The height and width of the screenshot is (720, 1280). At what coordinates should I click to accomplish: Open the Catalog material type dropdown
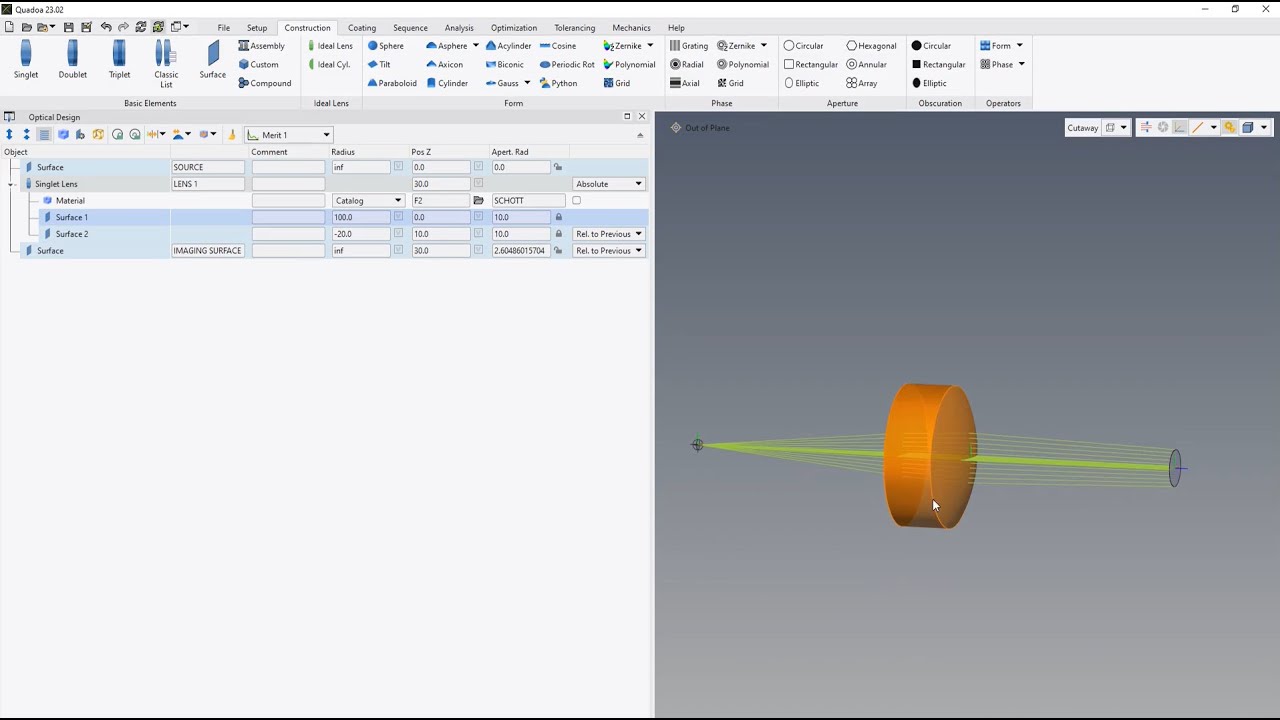point(368,201)
